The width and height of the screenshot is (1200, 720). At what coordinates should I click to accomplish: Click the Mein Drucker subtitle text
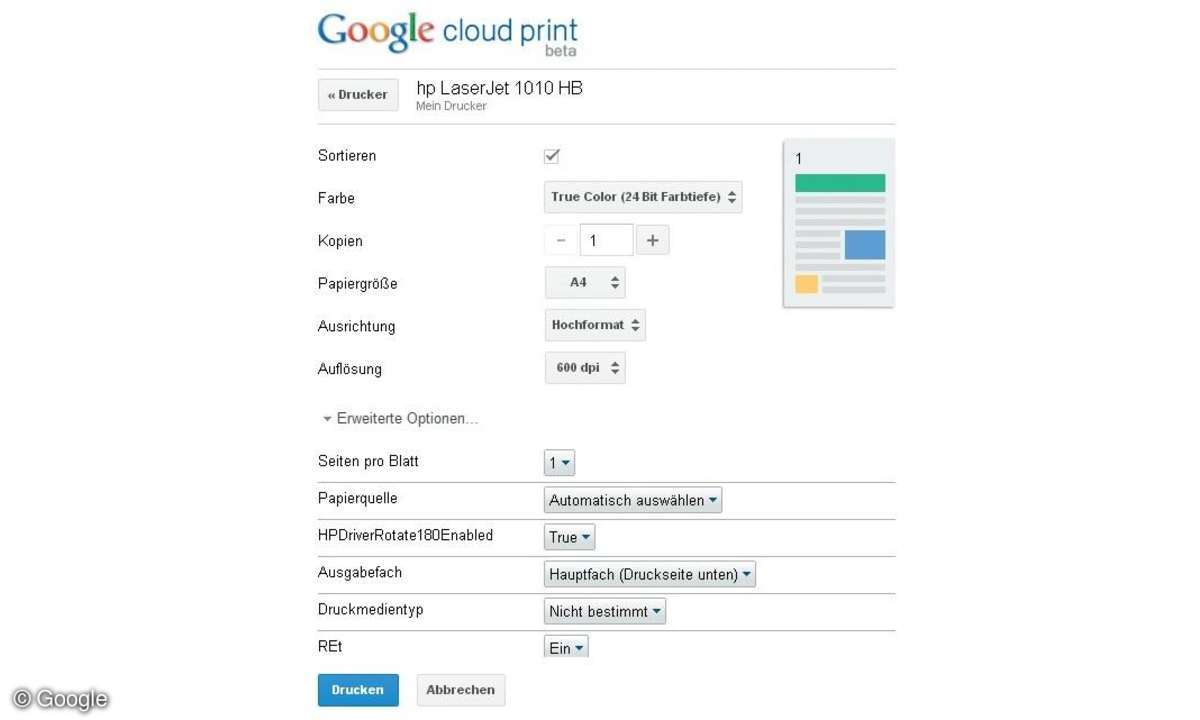(x=451, y=106)
